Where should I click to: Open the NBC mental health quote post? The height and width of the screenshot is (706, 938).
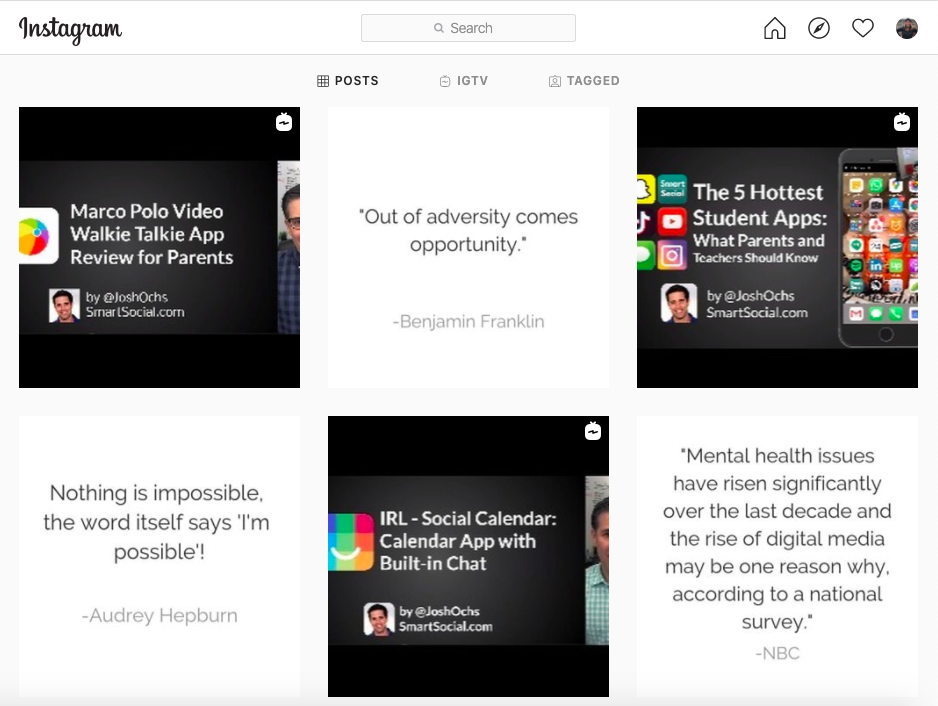click(777, 556)
